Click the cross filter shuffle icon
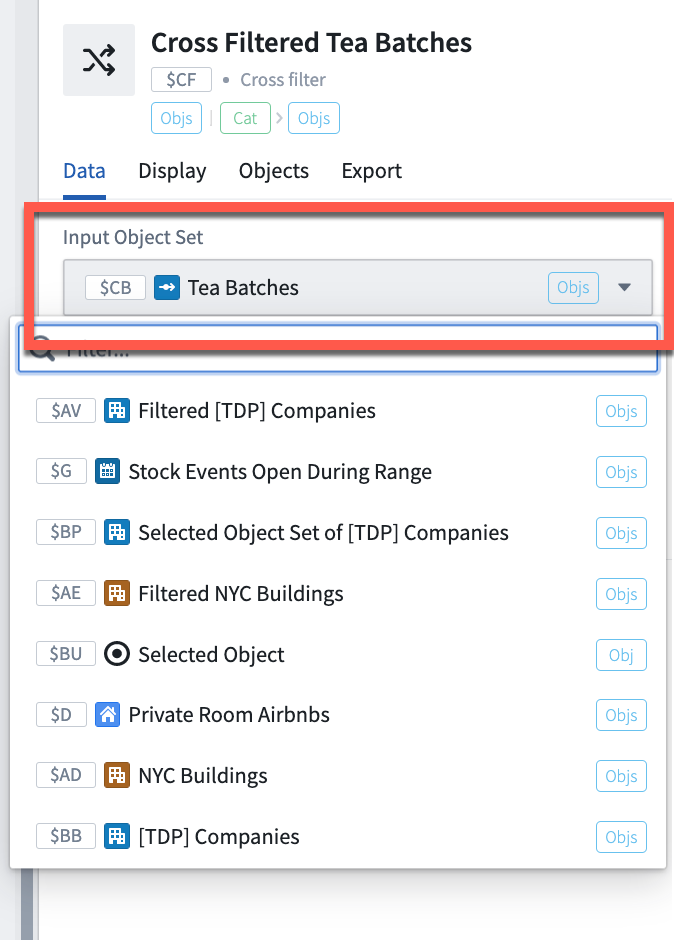Image resolution: width=674 pixels, height=940 pixels. point(99,60)
